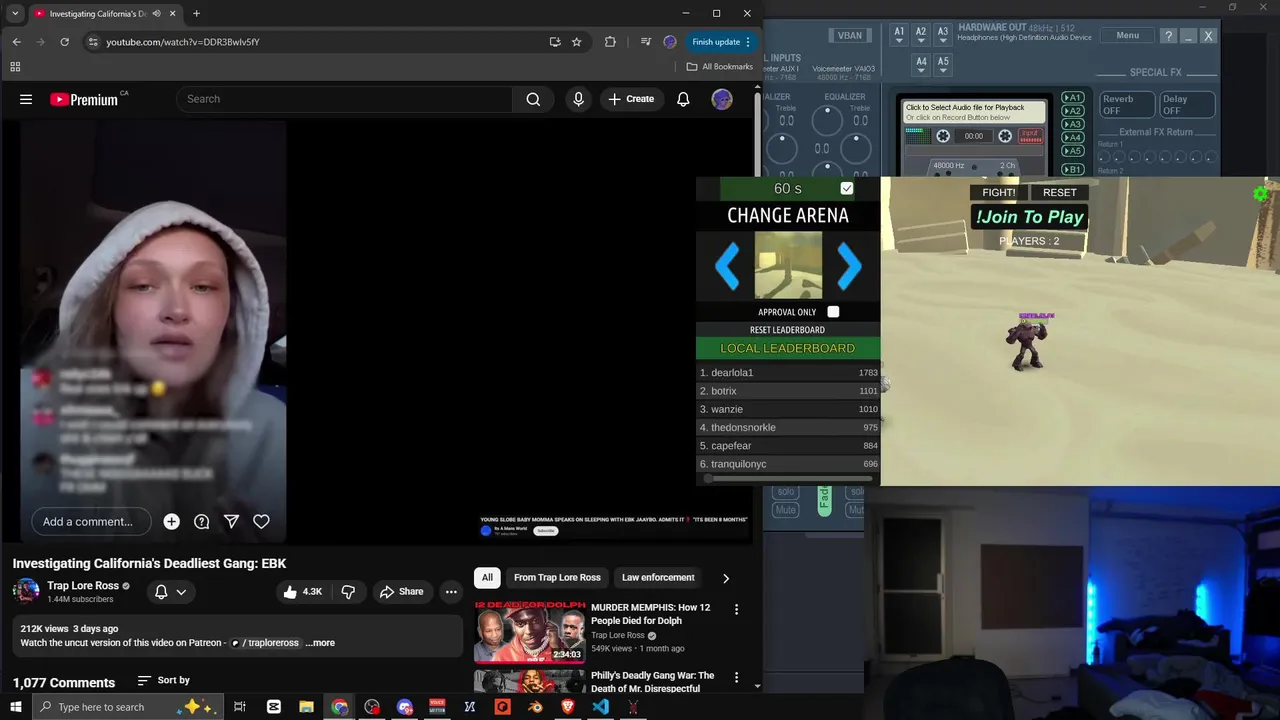Open YouTube notifications bell
This screenshot has width=1280, height=720.
pyautogui.click(x=683, y=99)
